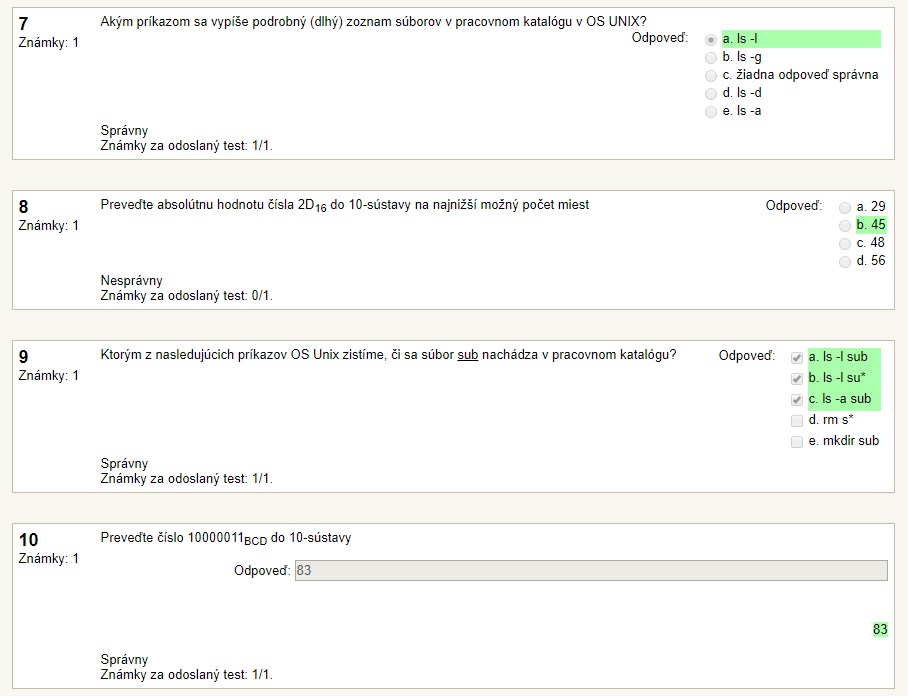This screenshot has height=696, width=908.
Task: Toggle checkbox 'a. ls -l sub'
Action: (797, 357)
